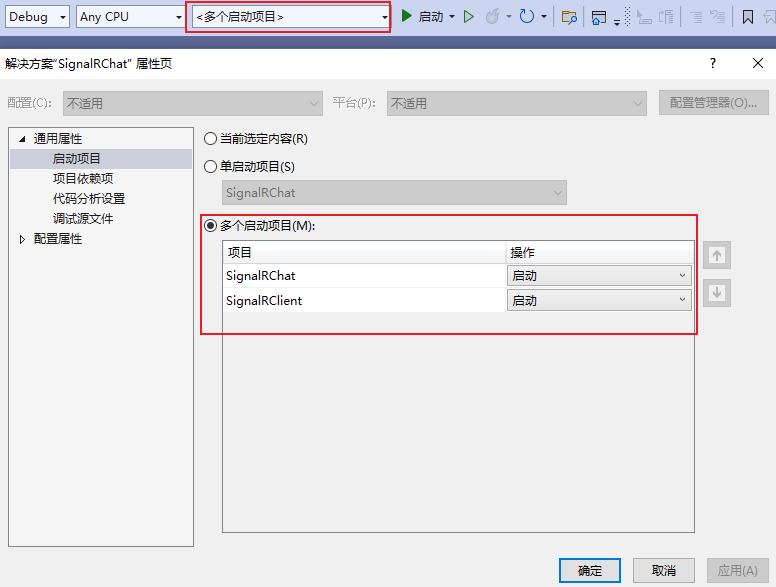
Task: Click the green 启动 start debugging button
Action: click(422, 17)
